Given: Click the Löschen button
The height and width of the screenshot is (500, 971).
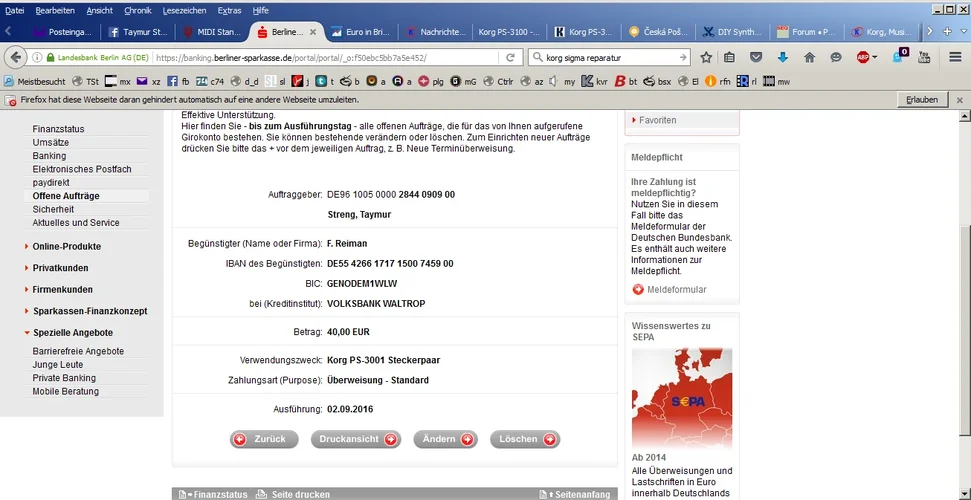Looking at the screenshot, I should pos(525,439).
